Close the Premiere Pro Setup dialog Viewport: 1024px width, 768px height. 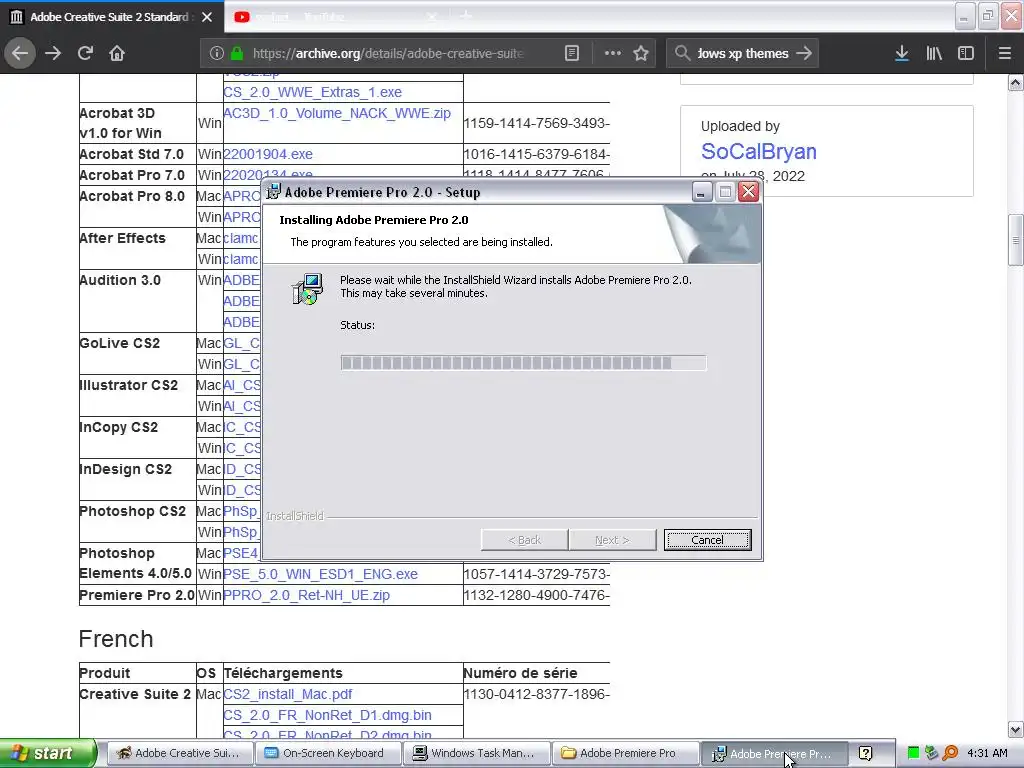748,192
